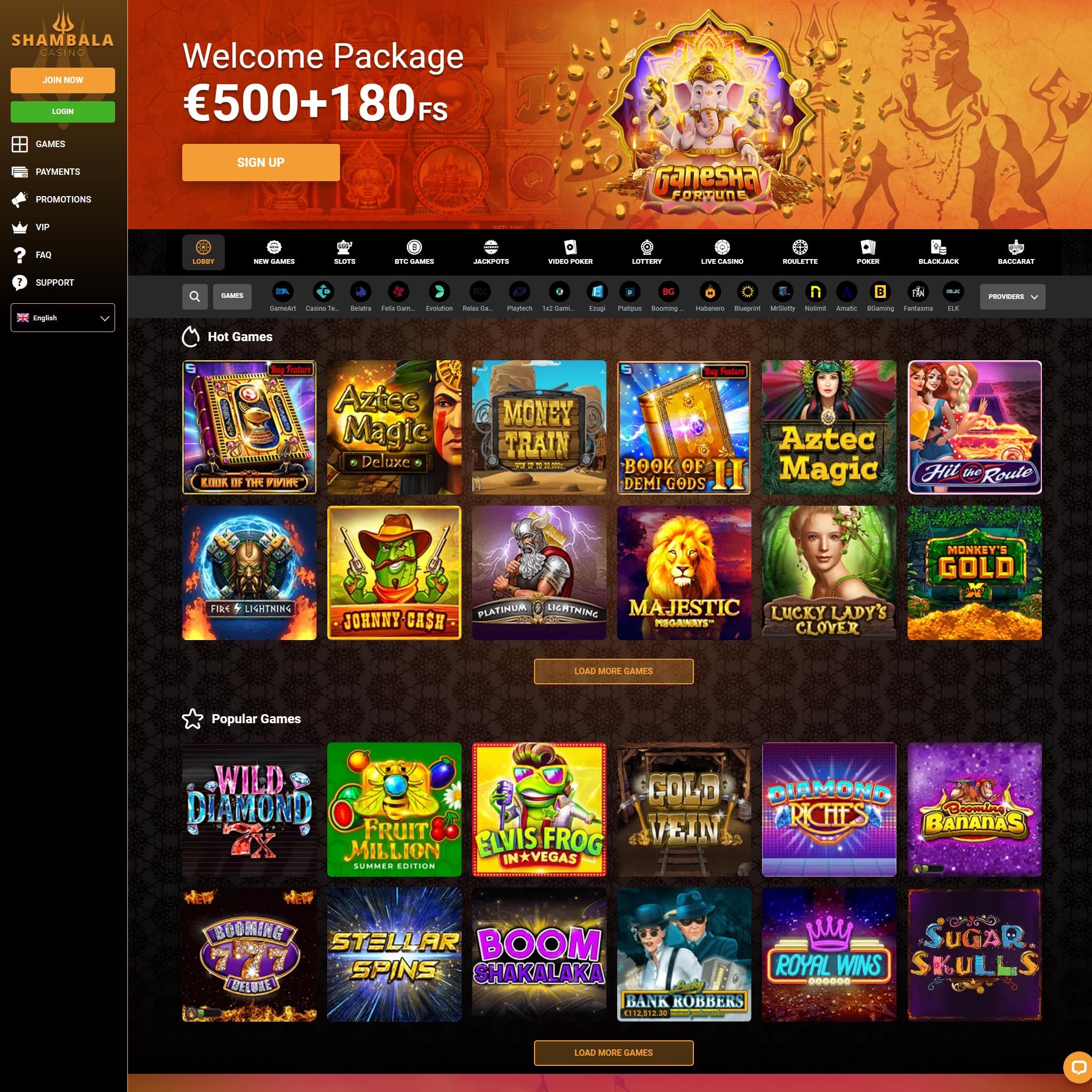Go to Jackpots category
1092x1092 pixels.
pyautogui.click(x=491, y=252)
